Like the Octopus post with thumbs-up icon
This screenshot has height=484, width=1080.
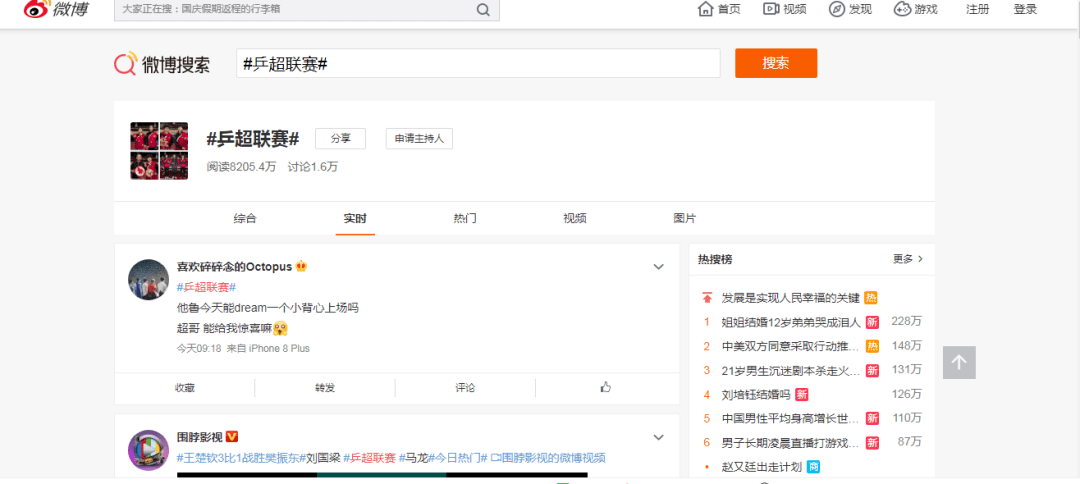point(606,387)
